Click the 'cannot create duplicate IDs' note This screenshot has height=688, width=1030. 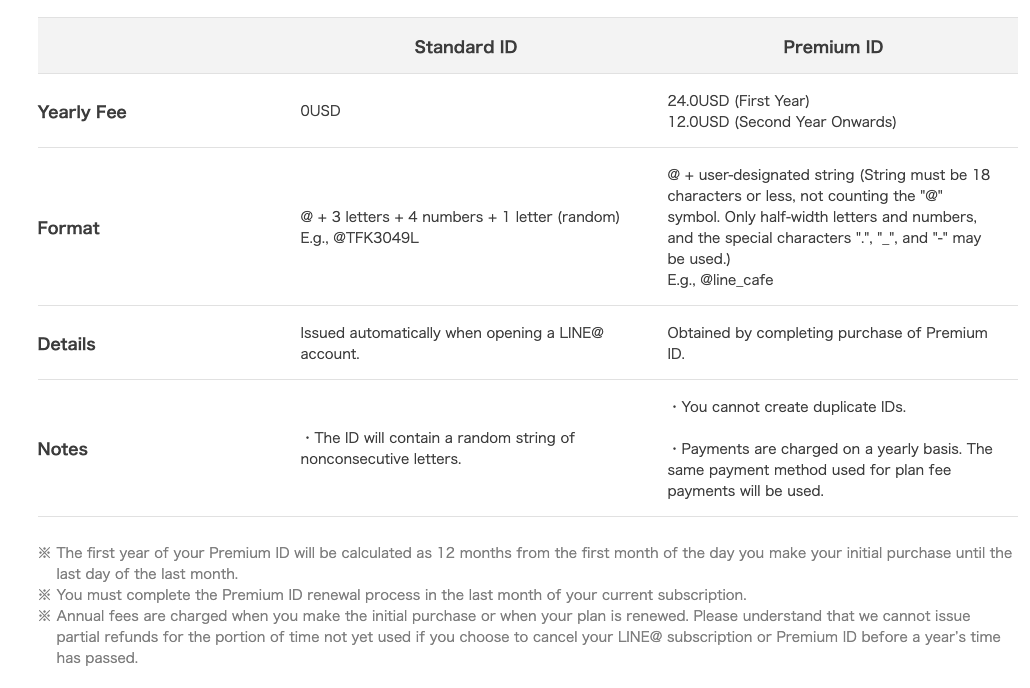(787, 407)
